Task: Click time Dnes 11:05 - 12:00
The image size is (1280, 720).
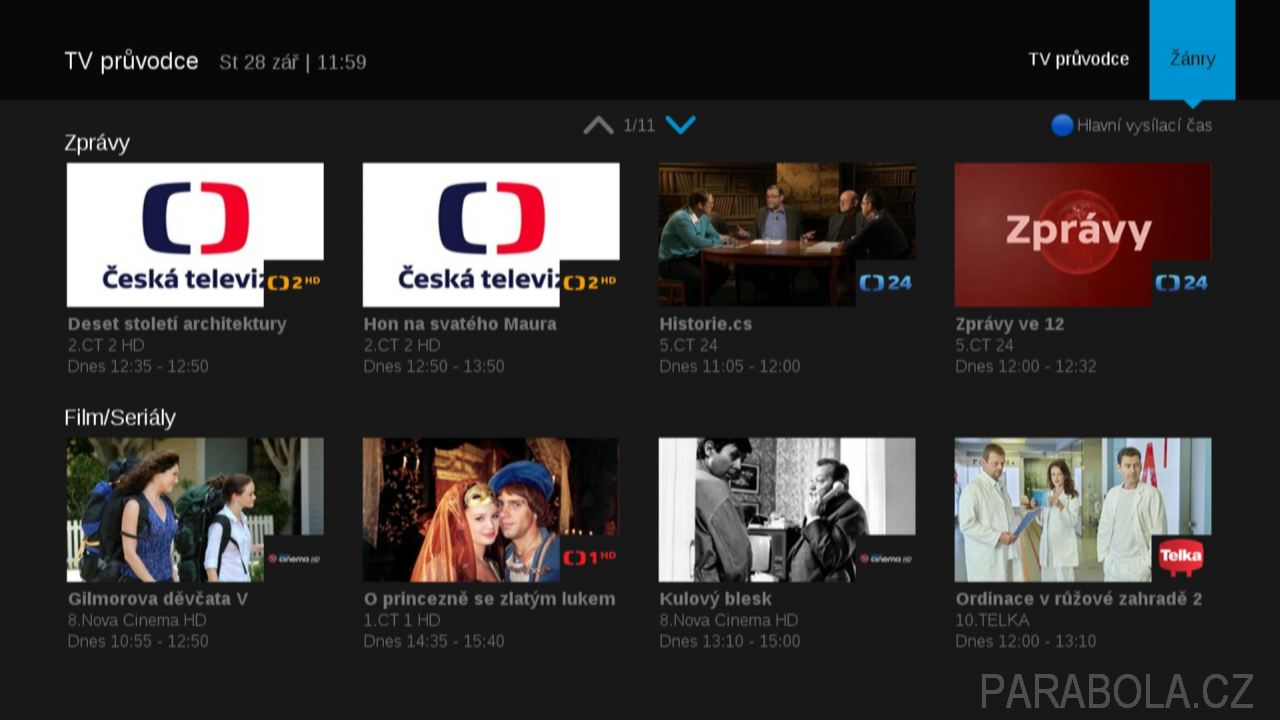Action: 730,366
